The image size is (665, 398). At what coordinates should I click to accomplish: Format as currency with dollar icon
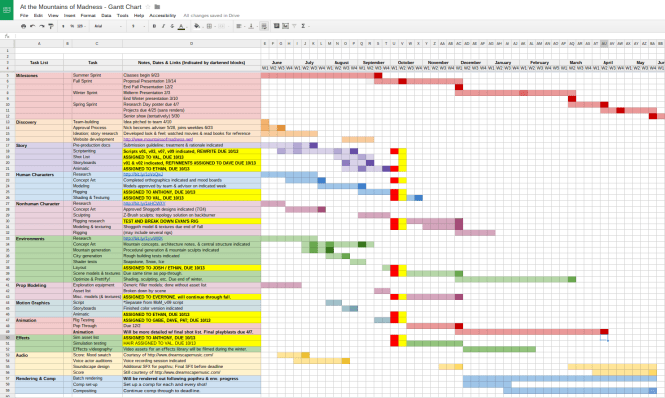click(x=63, y=26)
